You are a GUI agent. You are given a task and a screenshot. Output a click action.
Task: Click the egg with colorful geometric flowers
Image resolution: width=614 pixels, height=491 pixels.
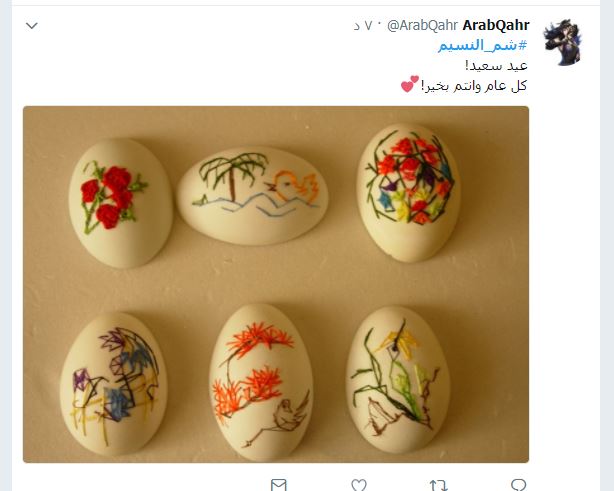tap(408, 192)
